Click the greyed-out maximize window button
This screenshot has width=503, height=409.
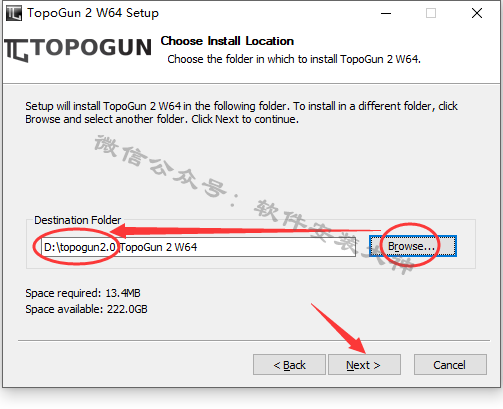click(431, 13)
